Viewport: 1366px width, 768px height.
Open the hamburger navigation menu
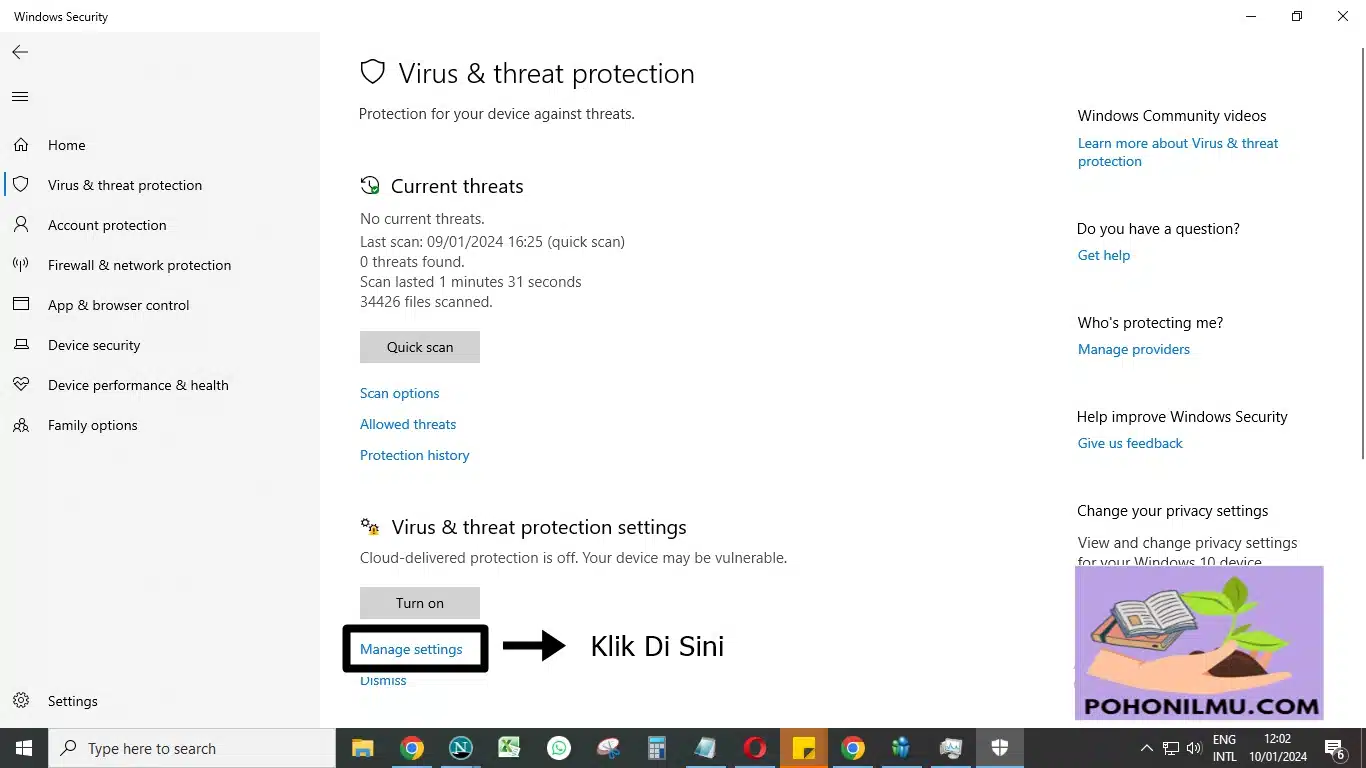pos(20,97)
